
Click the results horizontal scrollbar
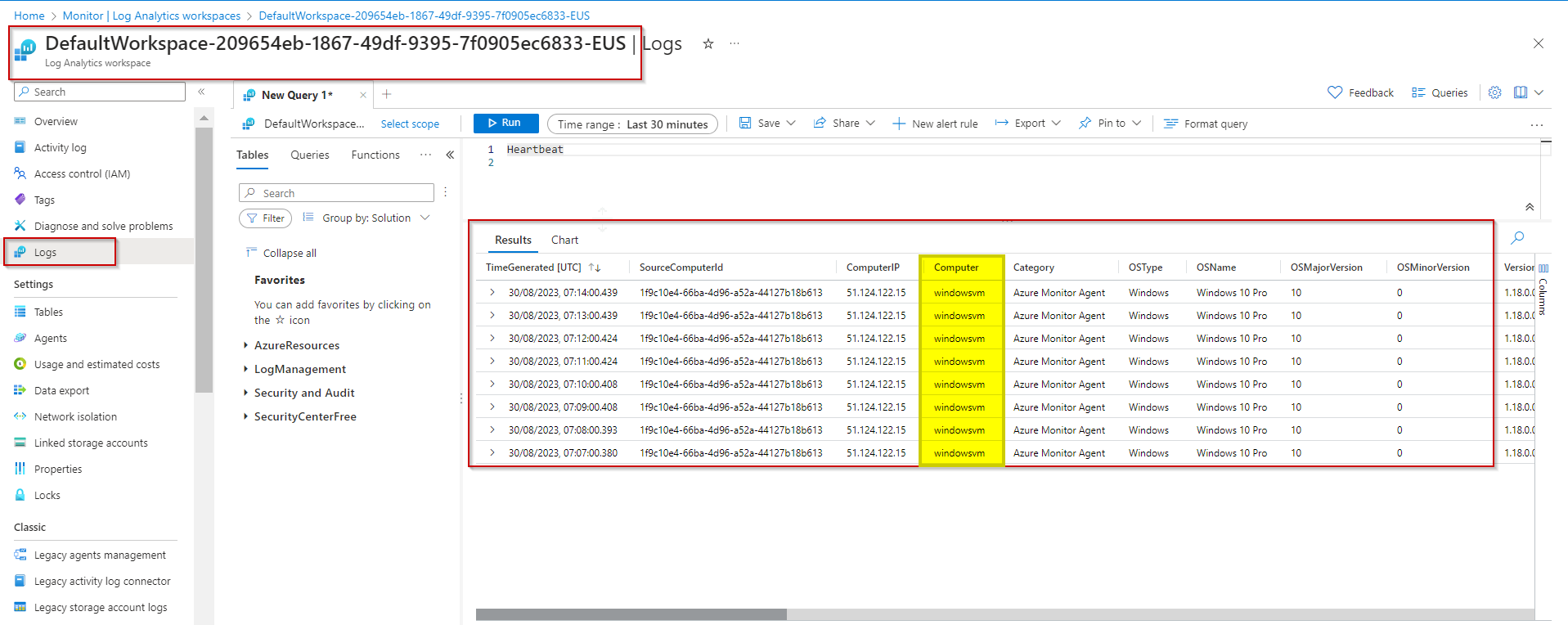[631, 614]
